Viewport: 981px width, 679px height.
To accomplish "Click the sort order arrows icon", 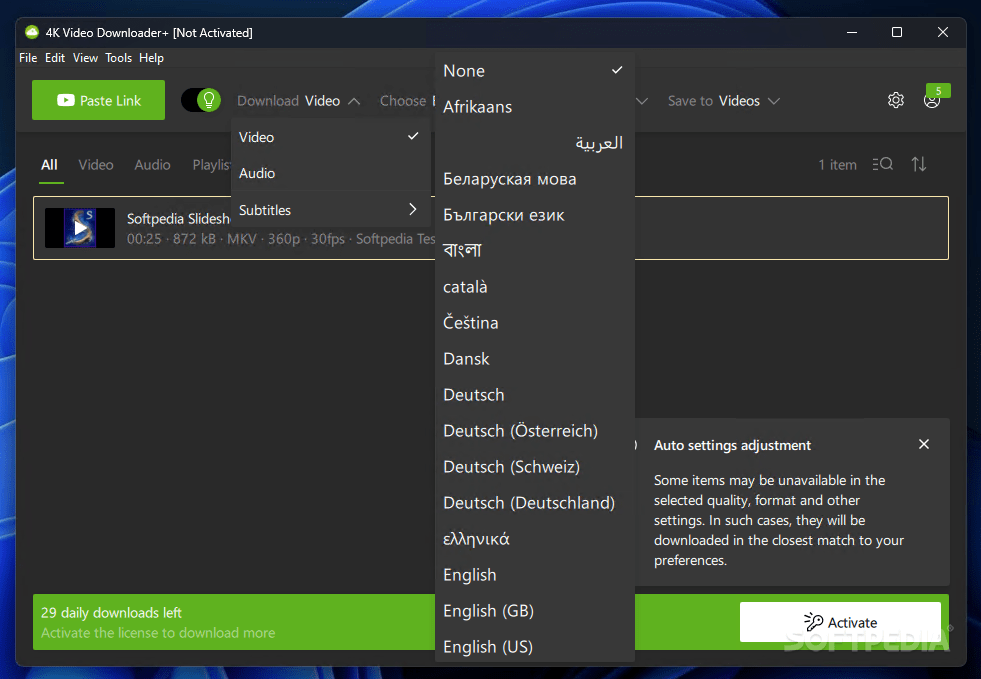I will point(918,164).
